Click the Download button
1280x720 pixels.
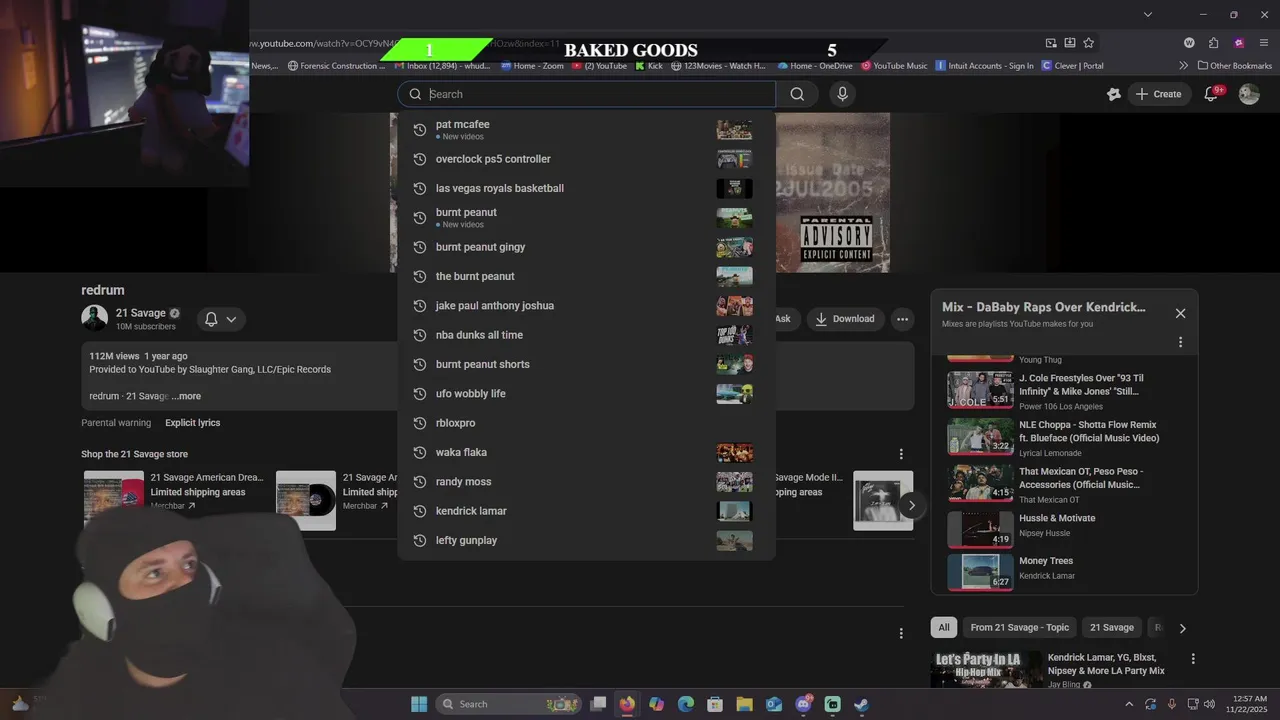(845, 319)
